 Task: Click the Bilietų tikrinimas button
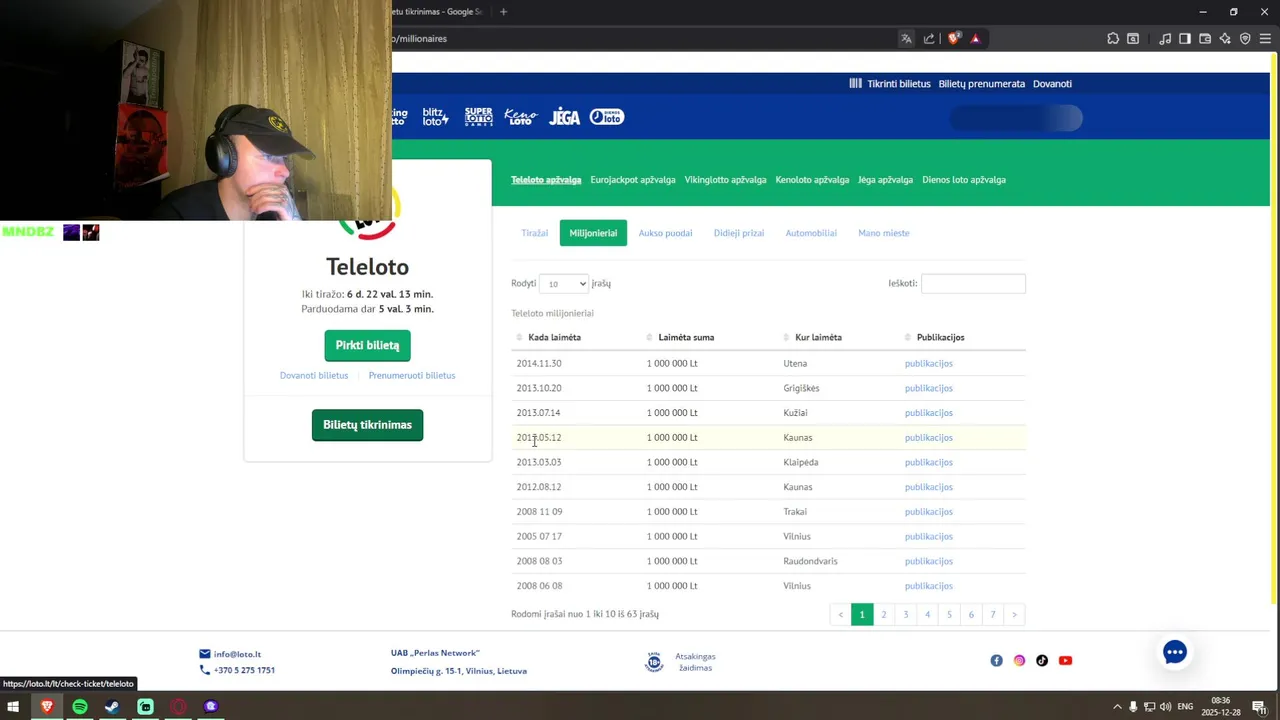pos(367,425)
